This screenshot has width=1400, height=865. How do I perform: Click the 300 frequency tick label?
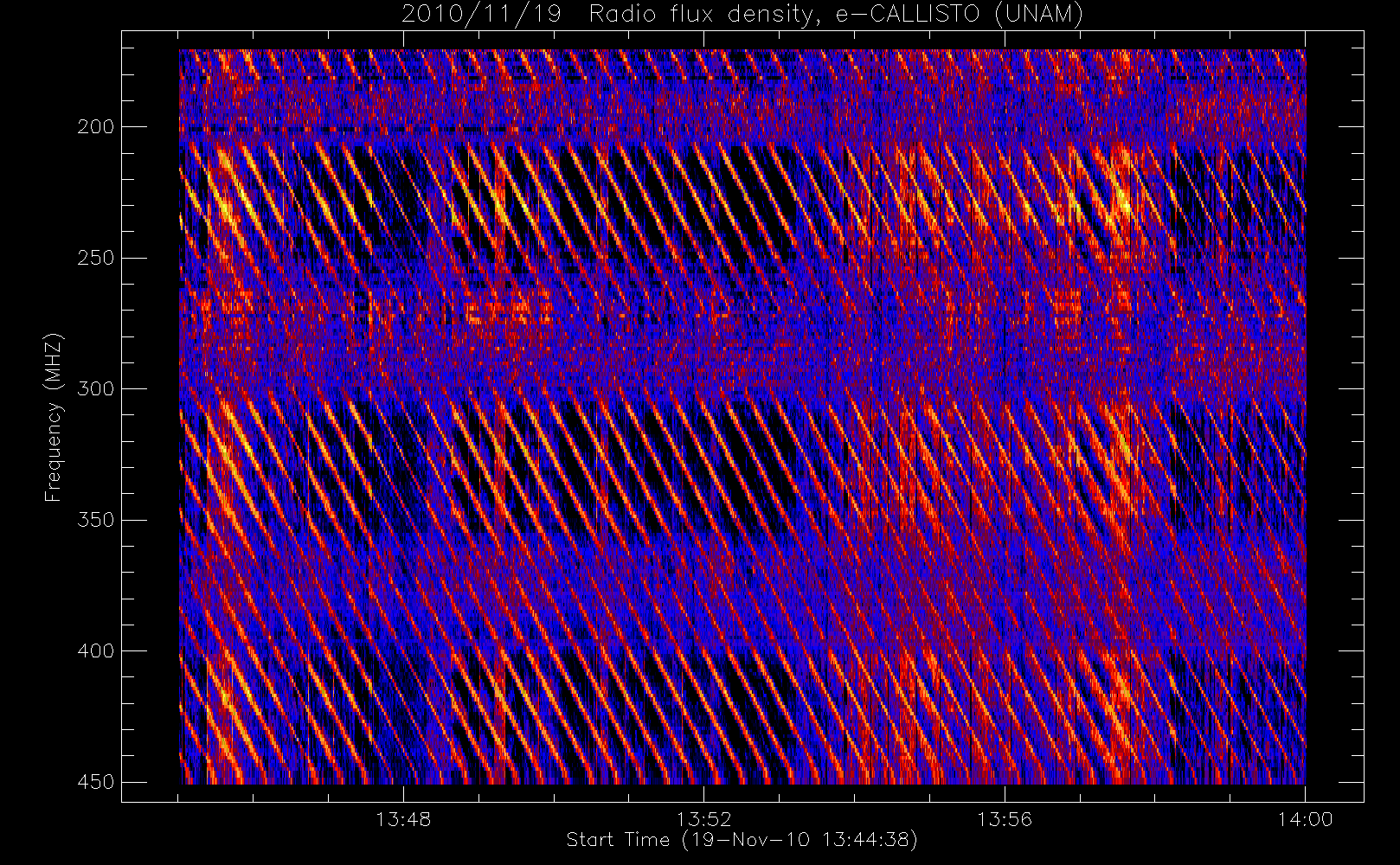click(x=96, y=389)
